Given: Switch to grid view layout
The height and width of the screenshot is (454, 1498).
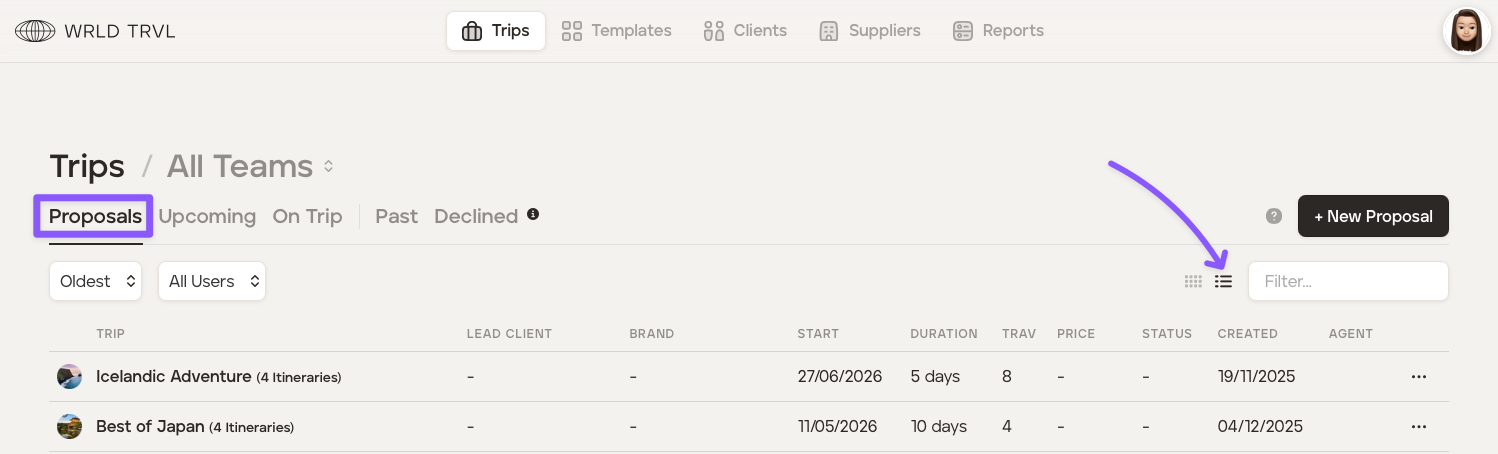Looking at the screenshot, I should pos(1193,282).
